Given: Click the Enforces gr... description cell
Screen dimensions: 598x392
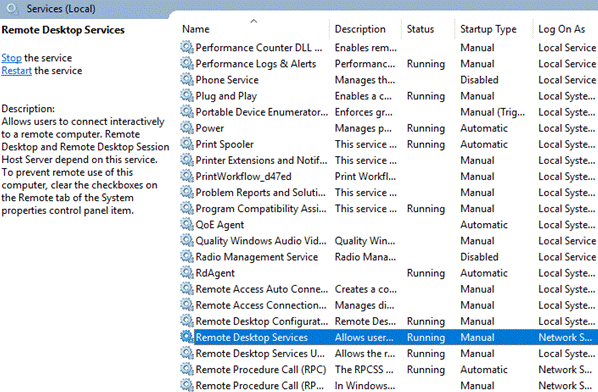Looking at the screenshot, I should (x=363, y=112).
